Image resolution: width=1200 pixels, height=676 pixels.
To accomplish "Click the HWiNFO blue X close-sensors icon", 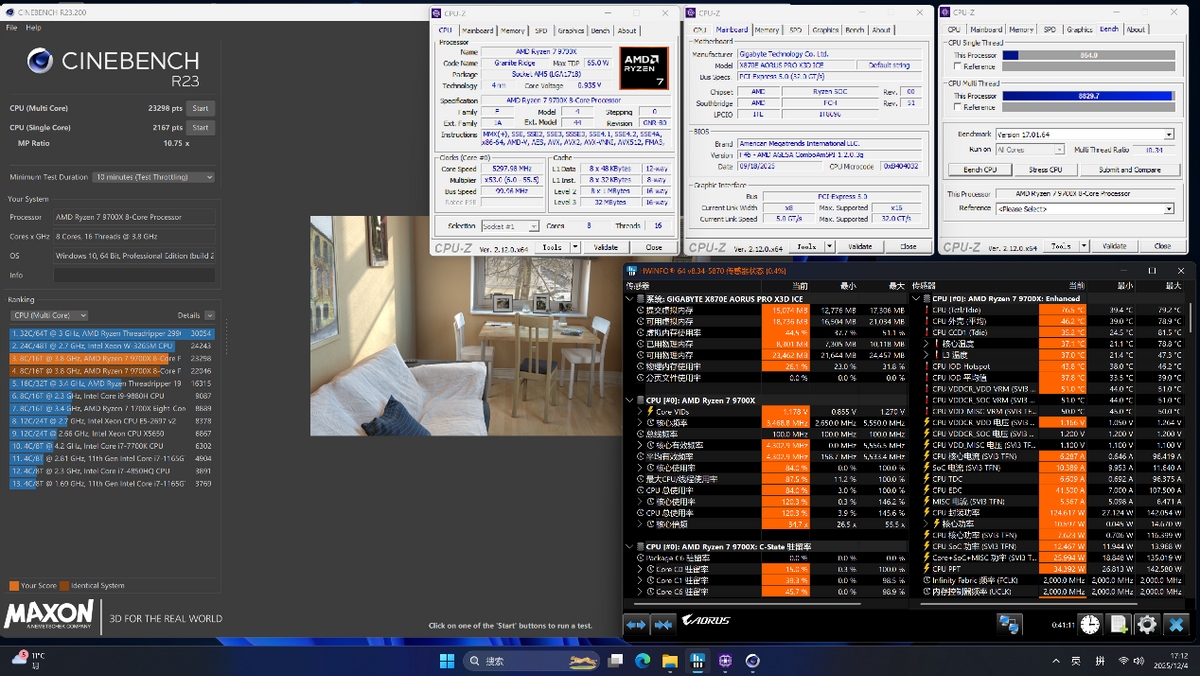I will pos(1177,624).
